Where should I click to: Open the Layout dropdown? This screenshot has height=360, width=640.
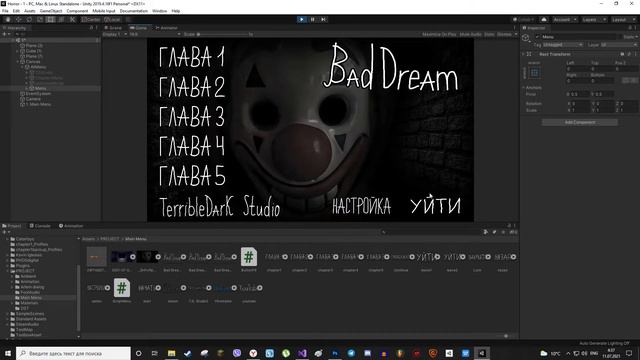pyautogui.click(x=623, y=19)
